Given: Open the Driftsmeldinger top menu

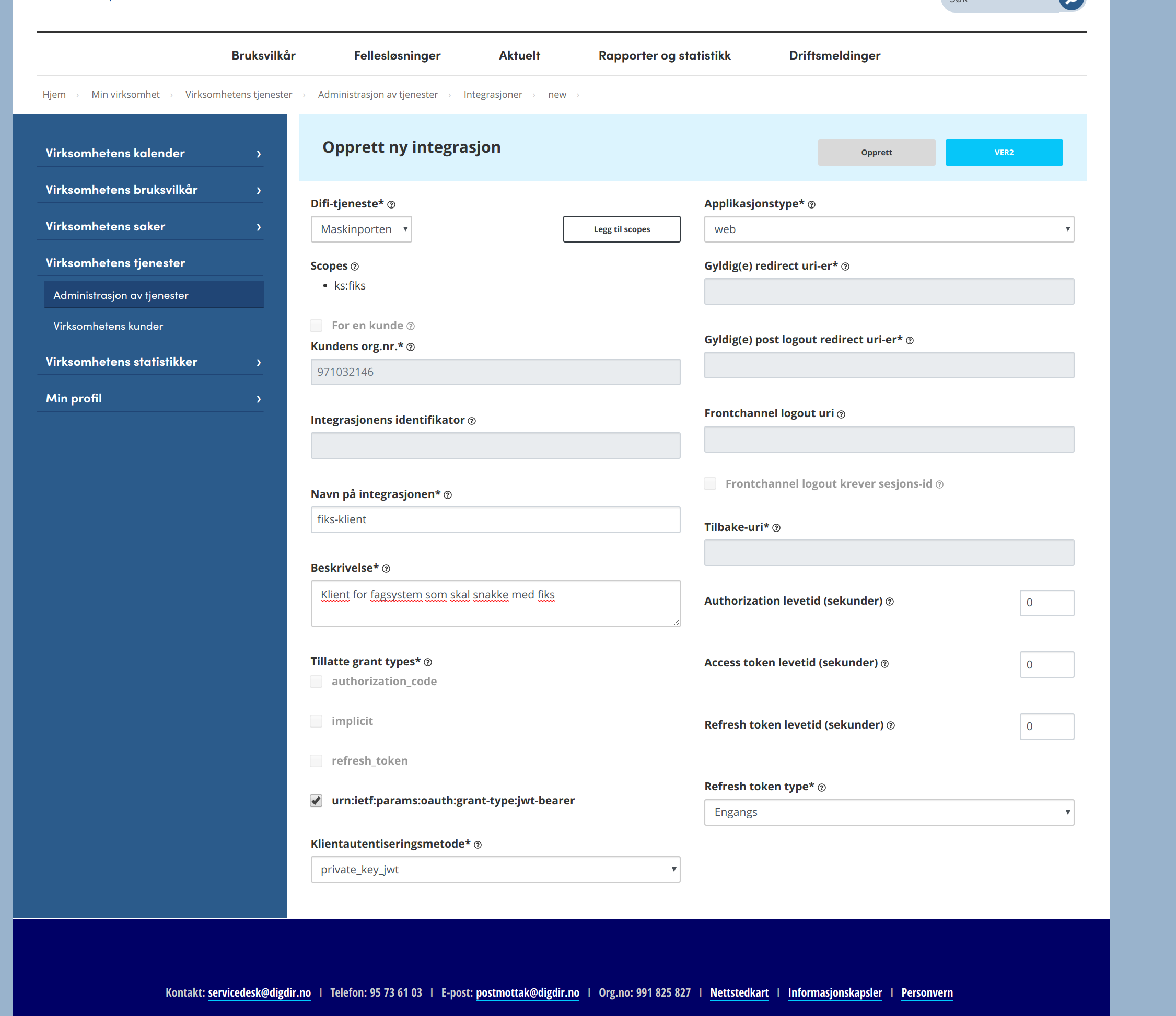Looking at the screenshot, I should (x=835, y=55).
